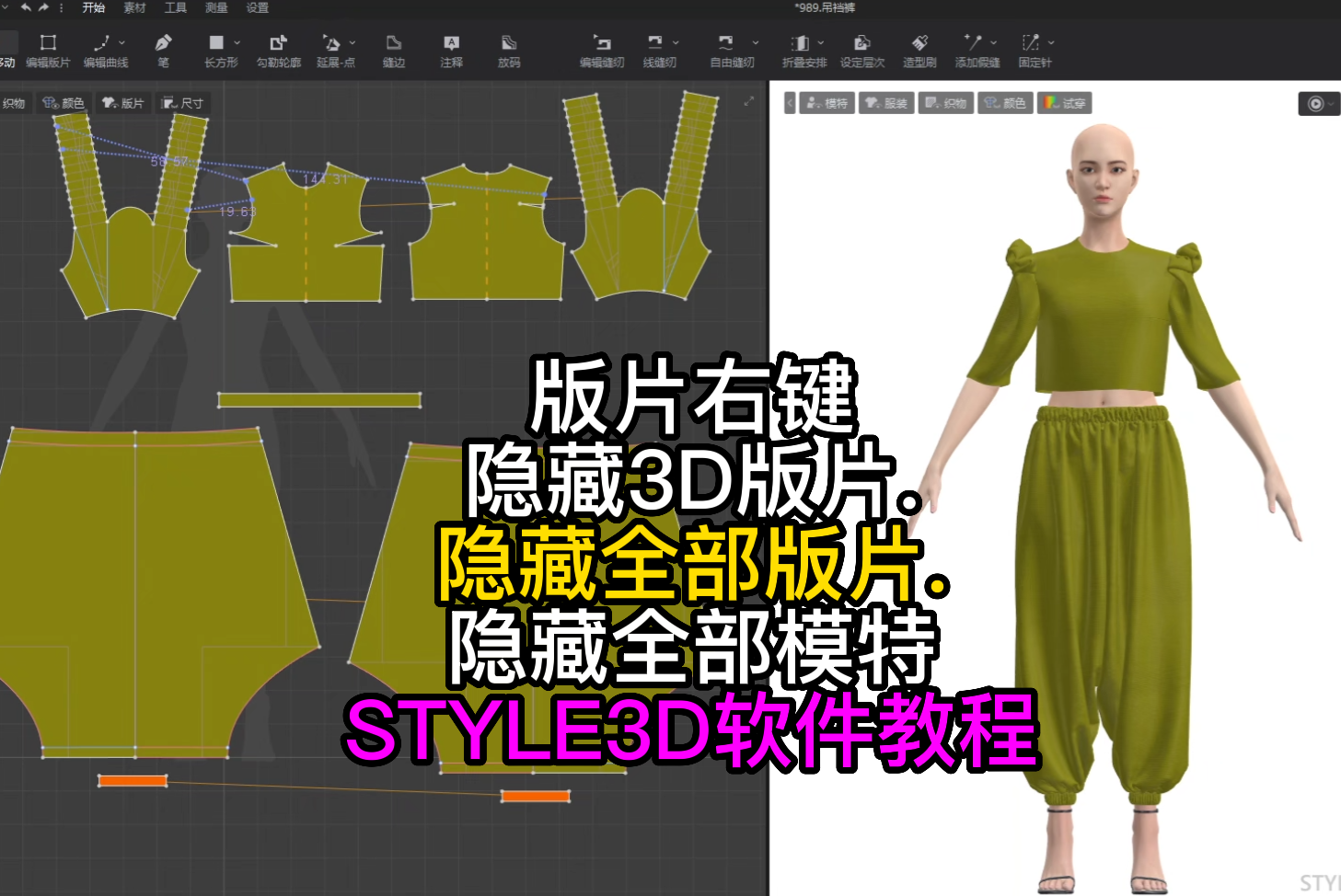Click the undo arrow icon
Viewport: 1341px width, 896px height.
26,7
